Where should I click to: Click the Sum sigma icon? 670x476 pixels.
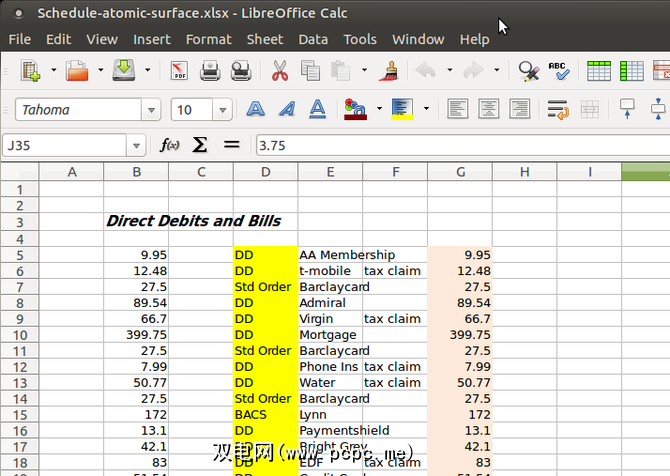click(200, 145)
